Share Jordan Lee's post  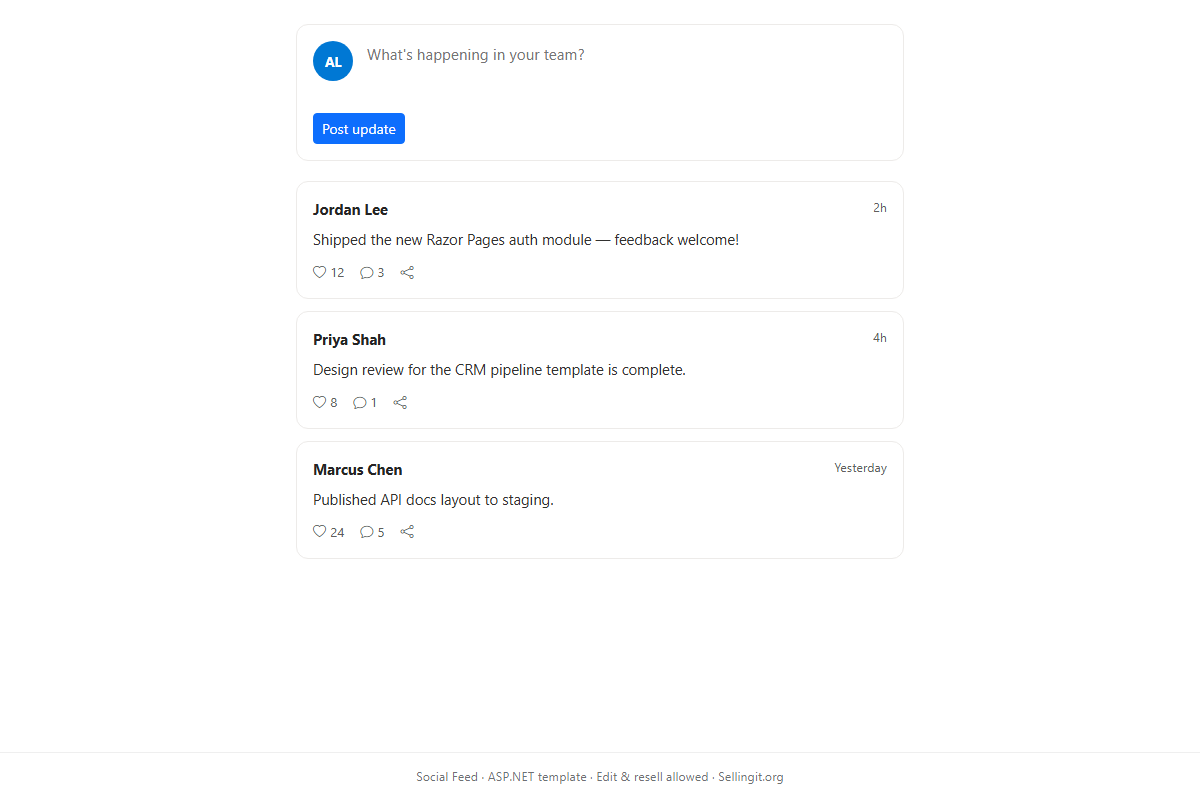tap(407, 272)
